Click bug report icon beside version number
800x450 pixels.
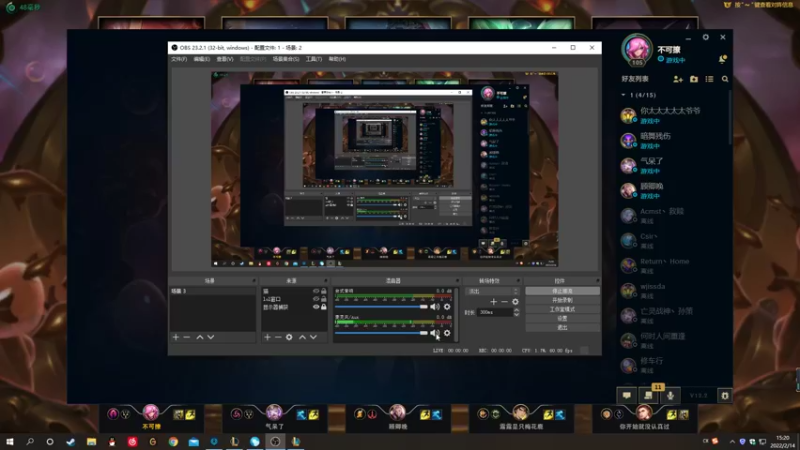(x=724, y=395)
